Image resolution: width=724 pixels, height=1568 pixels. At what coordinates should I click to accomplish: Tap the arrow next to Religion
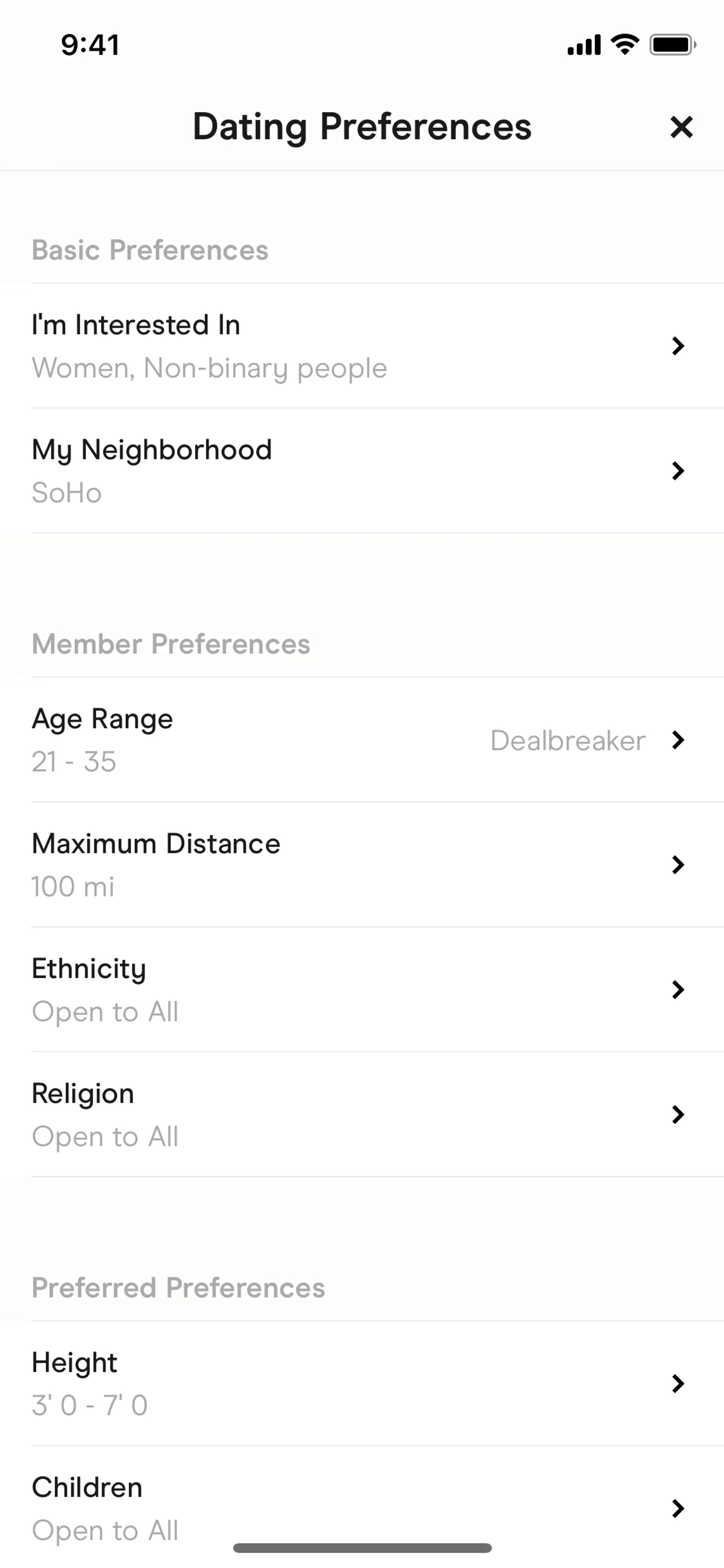(x=678, y=1114)
